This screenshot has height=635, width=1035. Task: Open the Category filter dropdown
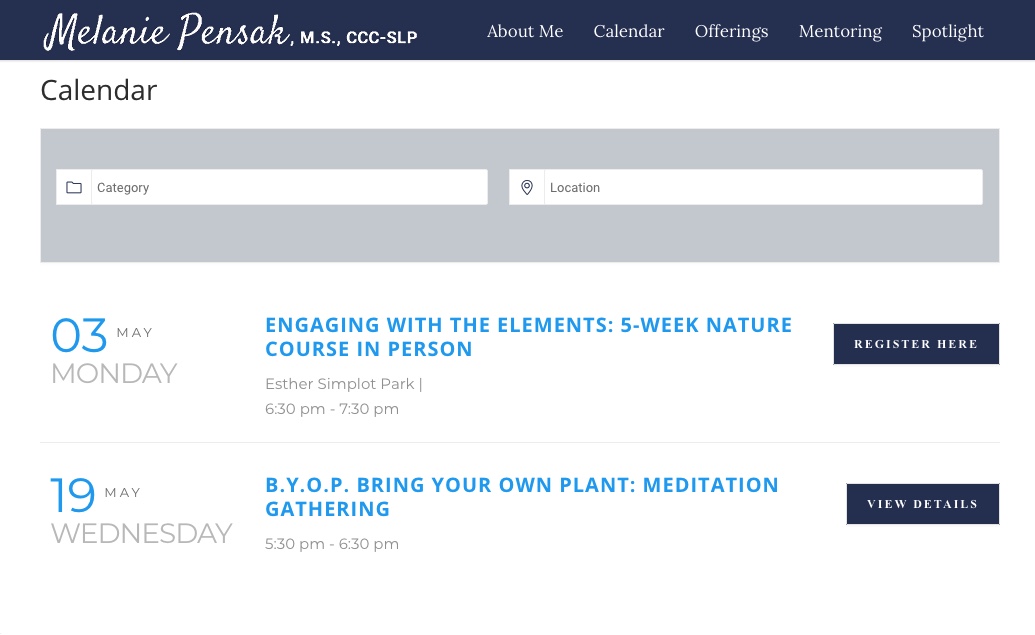pyautogui.click(x=272, y=187)
